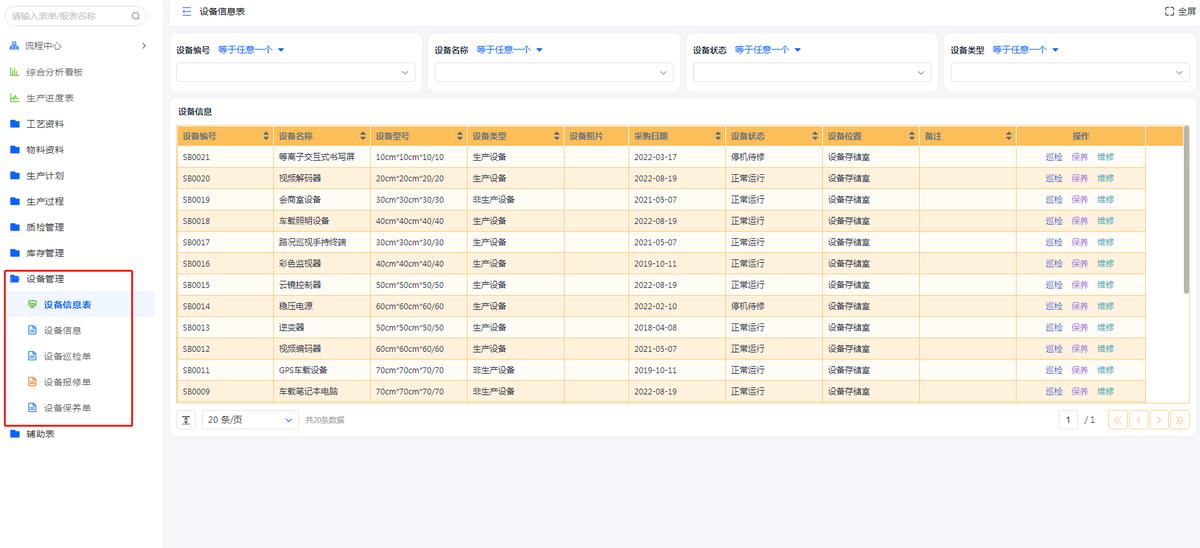Image resolution: width=1200 pixels, height=548 pixels.
Task: Sort by 设备编号 column sort arrows
Action: pyautogui.click(x=266, y=136)
